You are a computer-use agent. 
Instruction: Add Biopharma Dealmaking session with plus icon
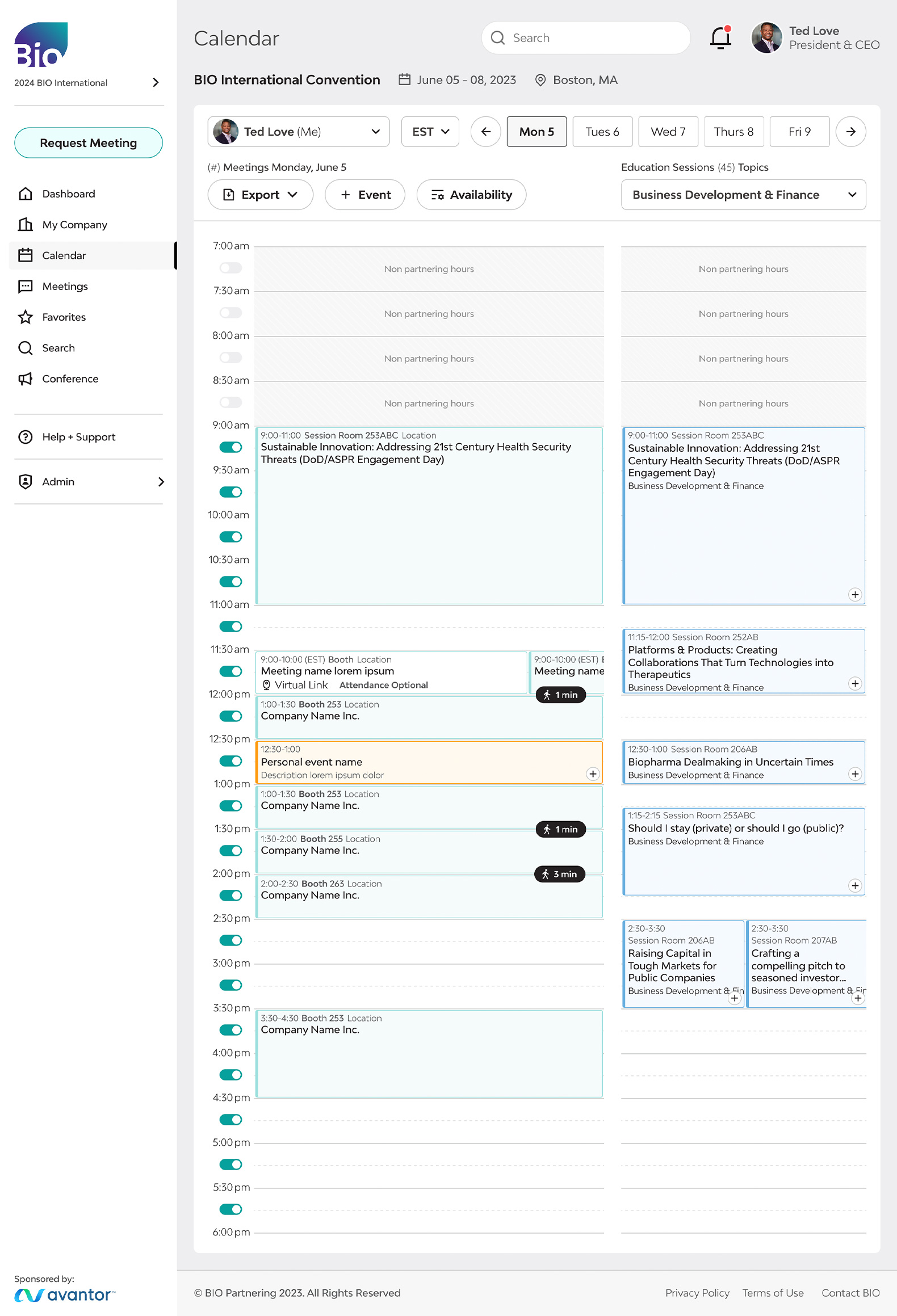pyautogui.click(x=854, y=774)
